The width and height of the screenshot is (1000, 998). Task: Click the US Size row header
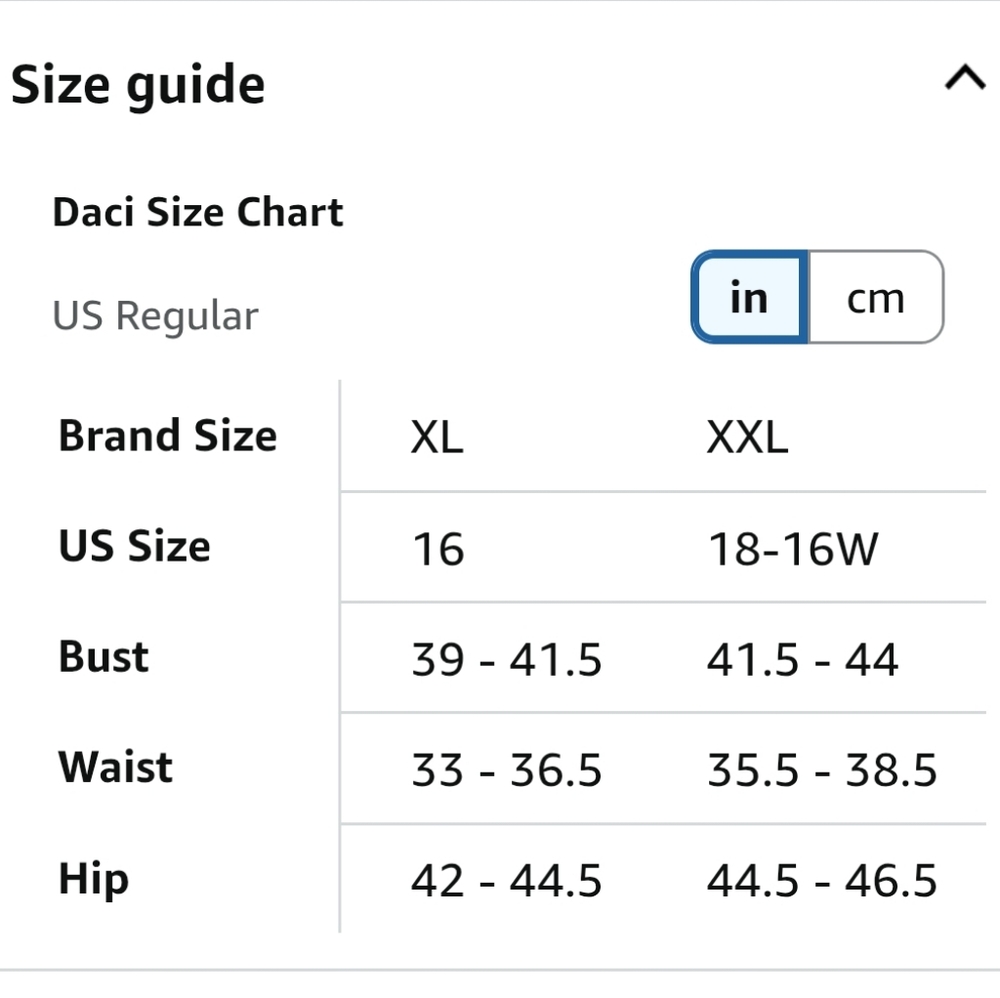coord(134,547)
